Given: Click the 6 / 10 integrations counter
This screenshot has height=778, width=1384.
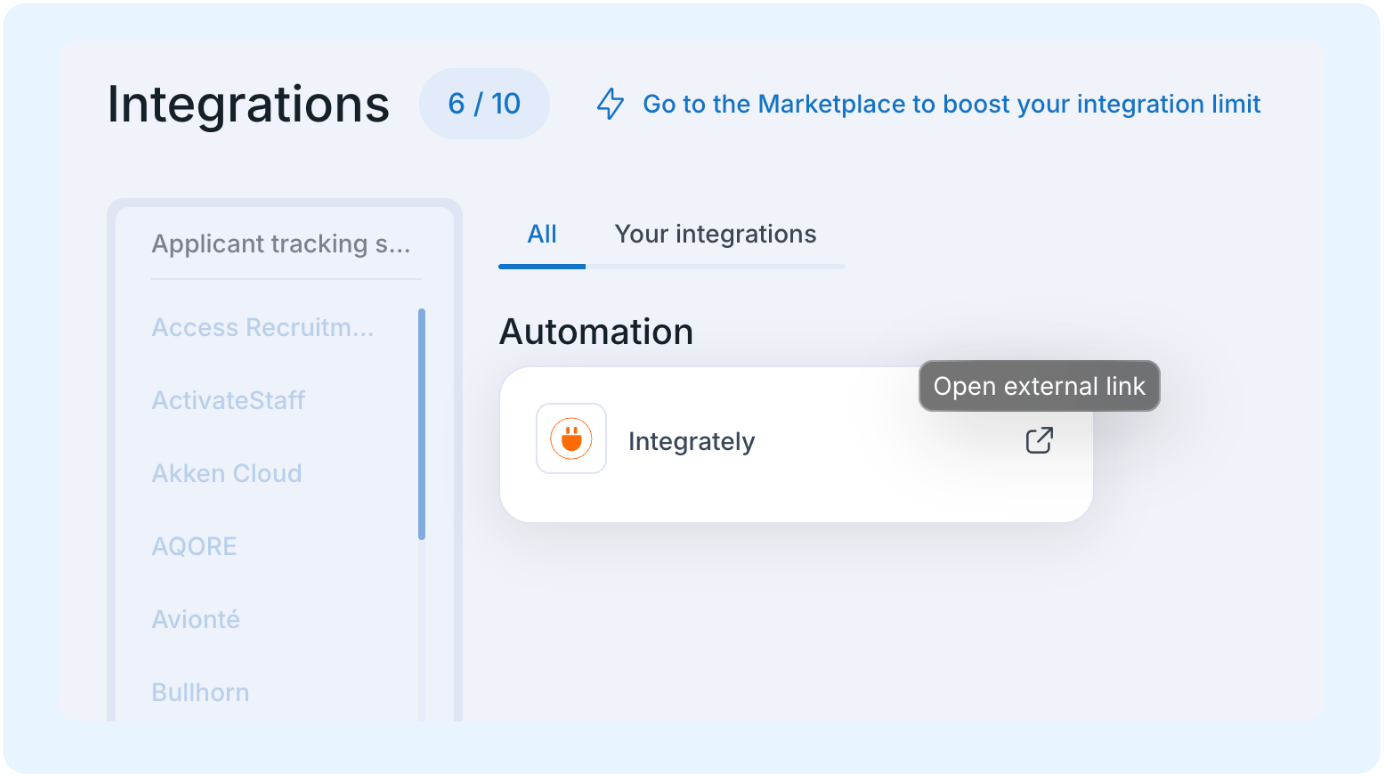Looking at the screenshot, I should coord(484,104).
